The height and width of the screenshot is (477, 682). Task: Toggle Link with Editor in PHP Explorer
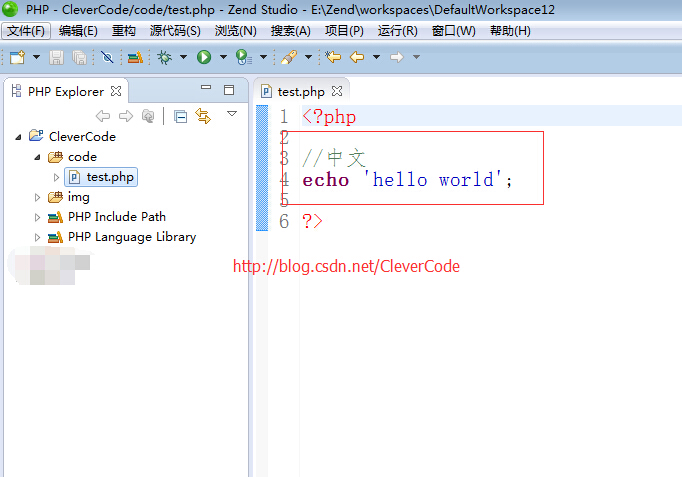[x=203, y=116]
